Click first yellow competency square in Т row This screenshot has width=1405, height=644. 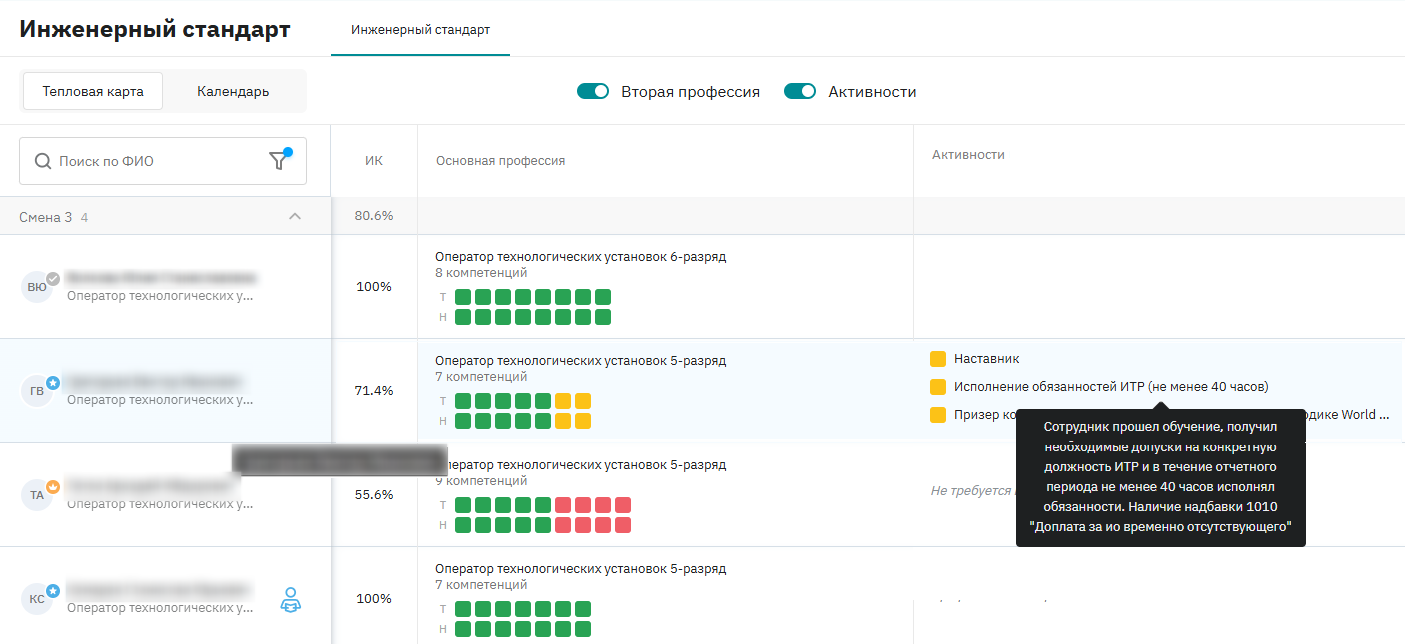point(563,401)
